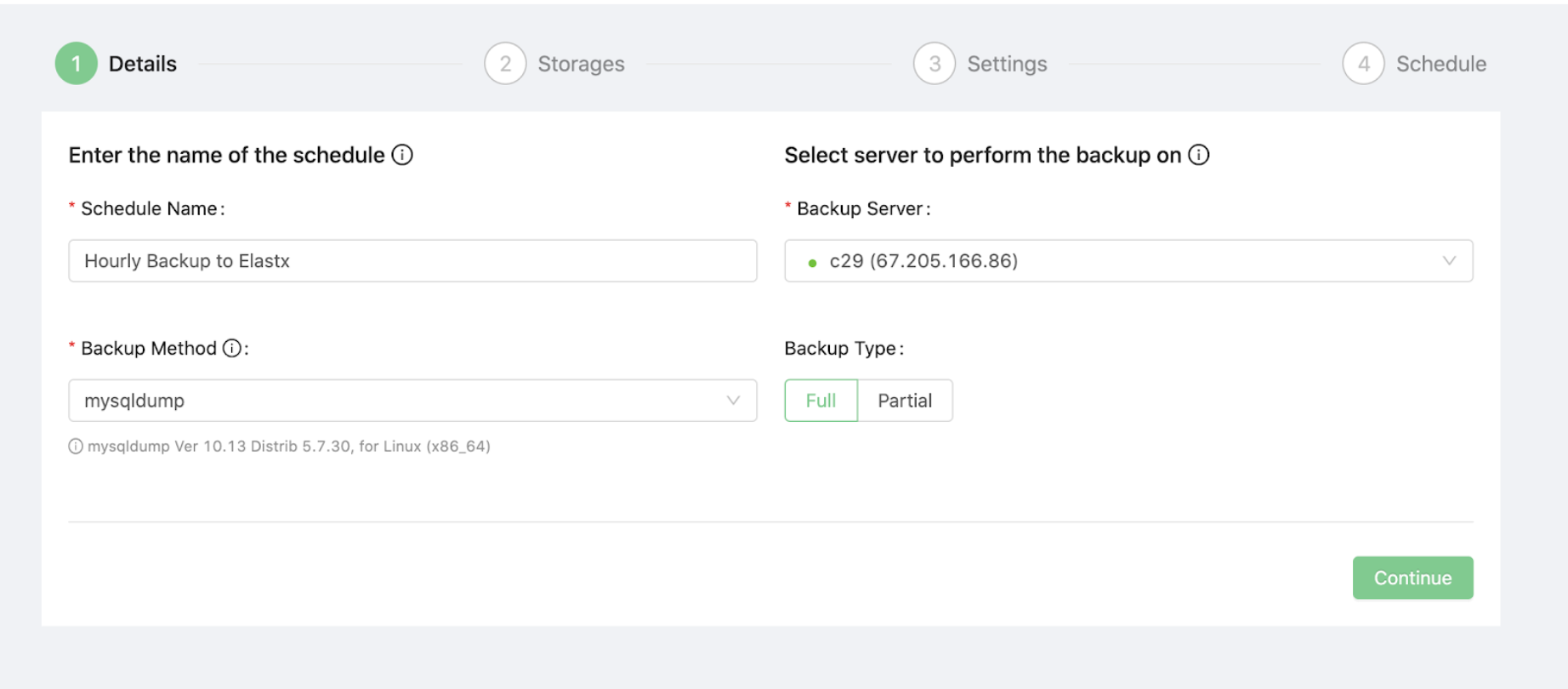Click the Backup Method chevron arrow

(733, 401)
